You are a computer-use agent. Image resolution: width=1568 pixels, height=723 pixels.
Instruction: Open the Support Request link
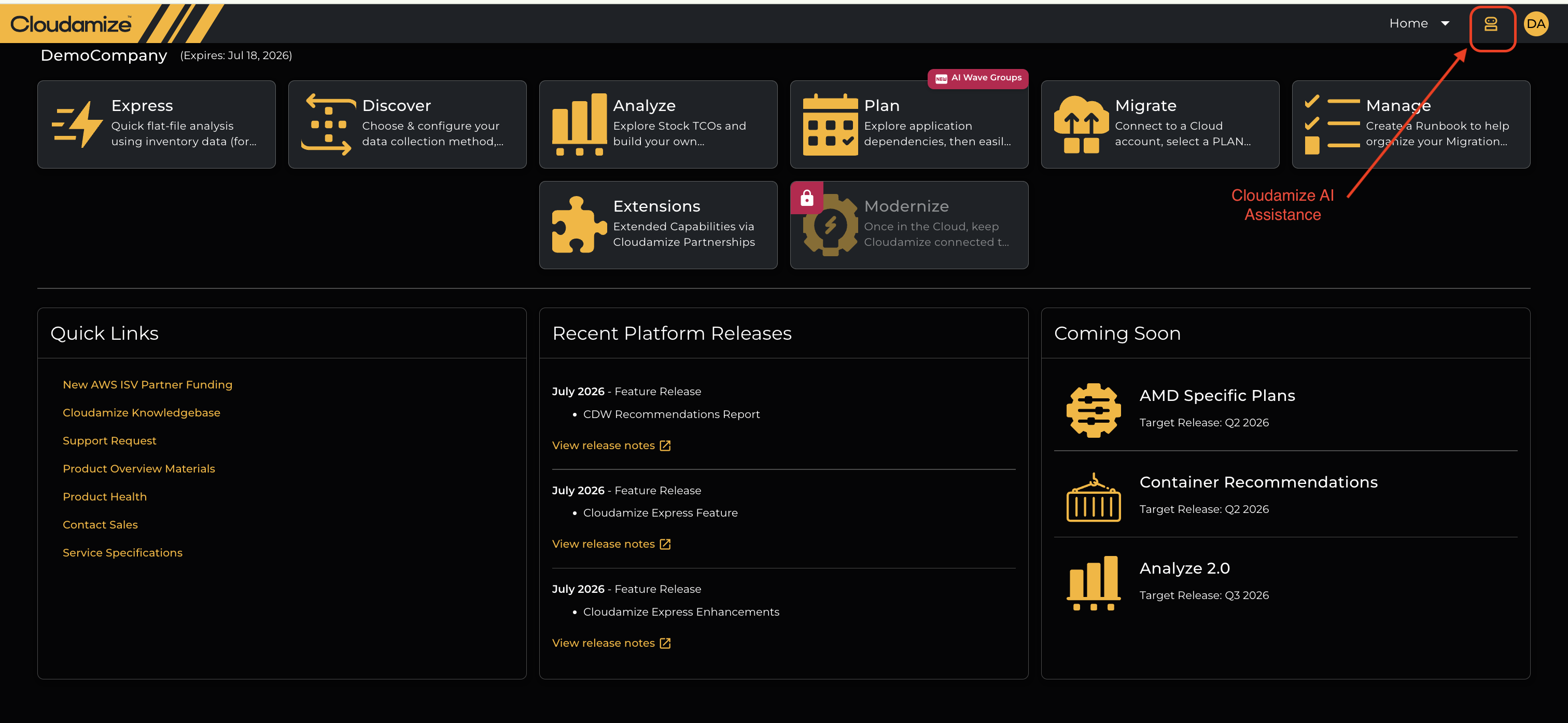(109, 441)
